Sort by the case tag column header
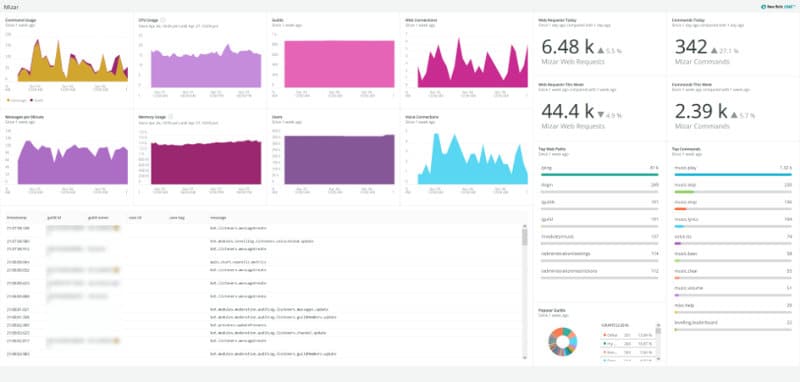The image size is (800, 382). tap(177, 218)
